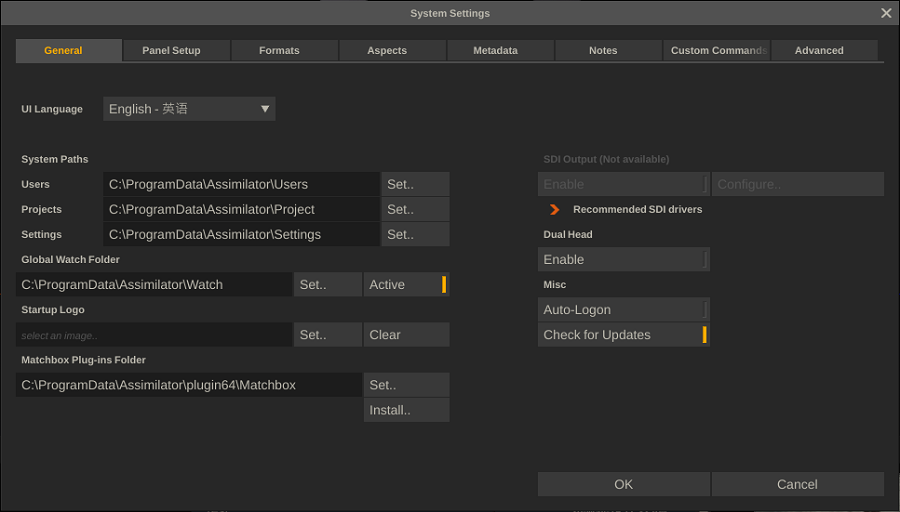Open the Panel Setup tab
This screenshot has height=512, width=900.
click(x=177, y=51)
